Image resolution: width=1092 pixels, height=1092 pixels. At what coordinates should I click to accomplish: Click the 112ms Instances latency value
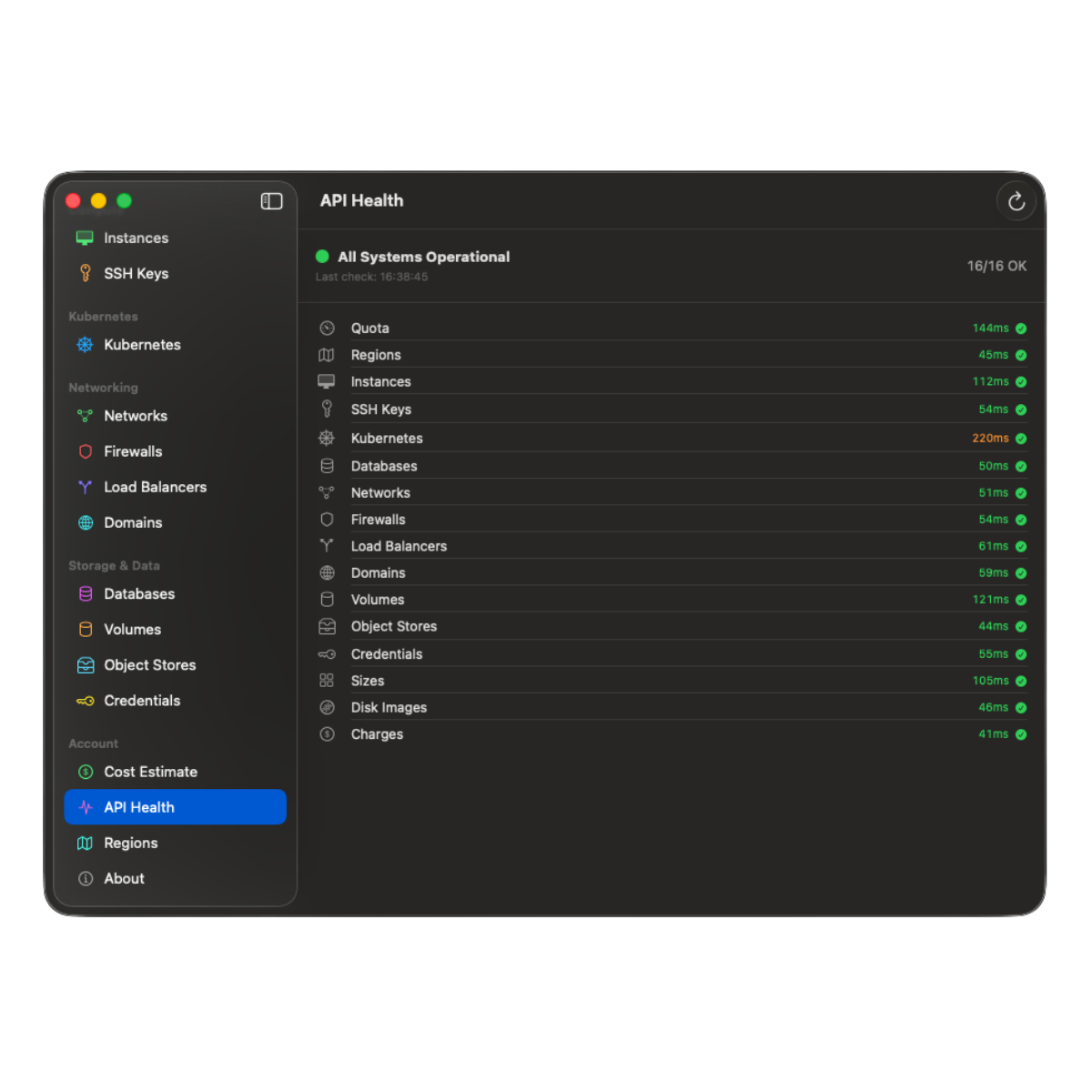990,381
